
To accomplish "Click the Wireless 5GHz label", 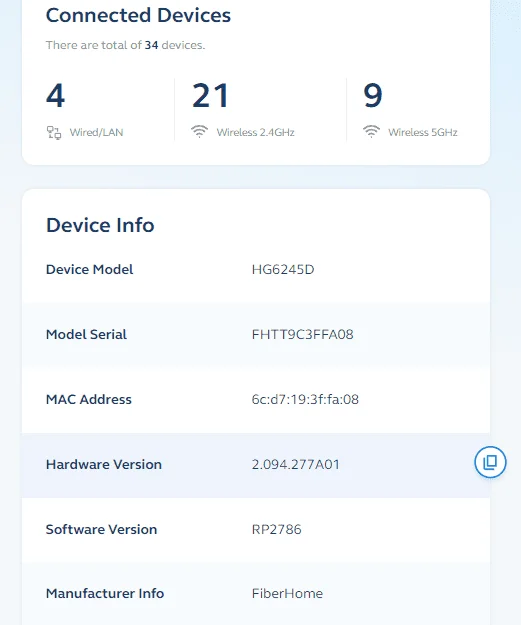I will point(423,132).
